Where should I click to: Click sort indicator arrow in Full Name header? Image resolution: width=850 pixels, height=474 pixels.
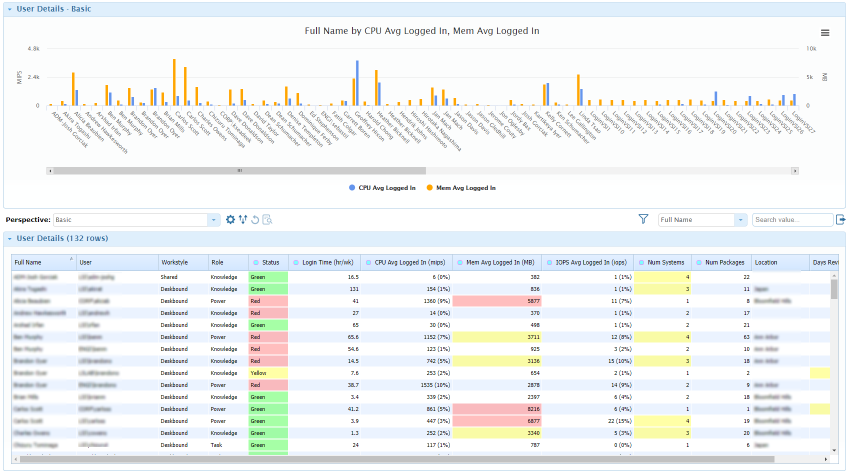(72, 259)
